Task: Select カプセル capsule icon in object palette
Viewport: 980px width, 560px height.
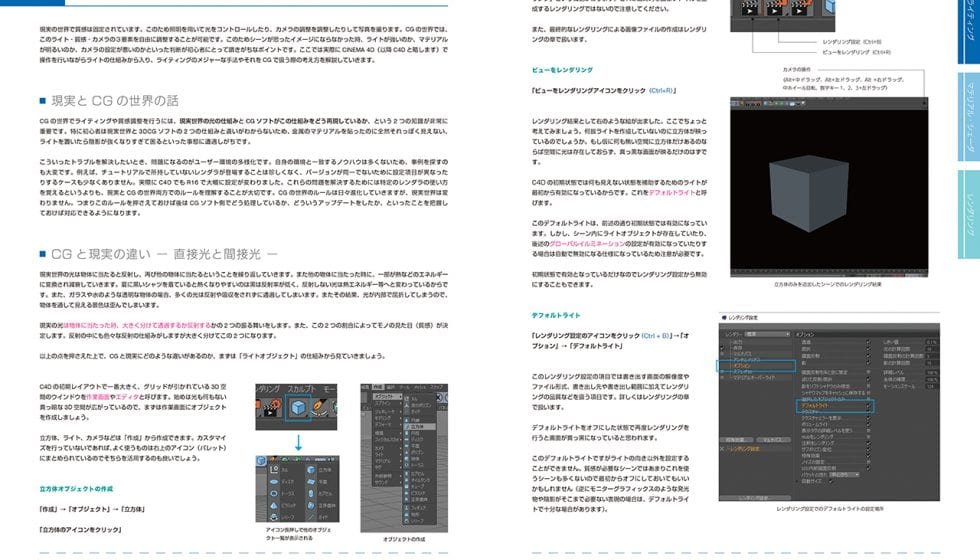Action: pos(311,494)
